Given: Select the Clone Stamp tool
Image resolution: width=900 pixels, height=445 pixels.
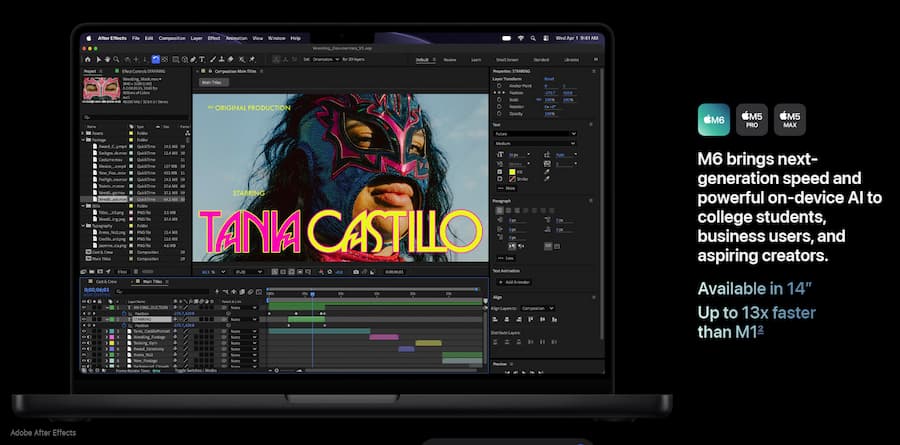Looking at the screenshot, I should pyautogui.click(x=222, y=59).
